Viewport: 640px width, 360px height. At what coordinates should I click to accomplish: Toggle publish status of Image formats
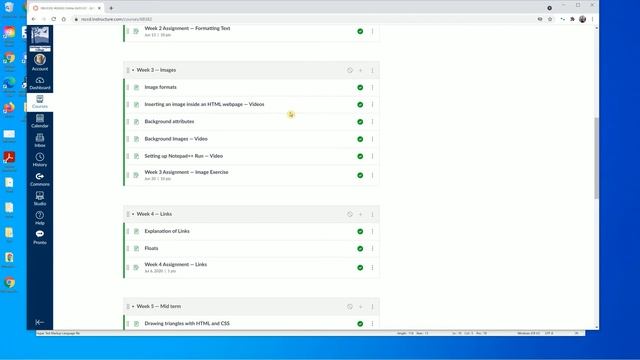click(360, 87)
